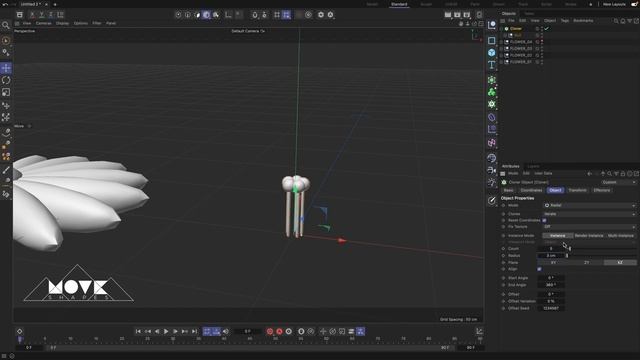This screenshot has width=640, height=360.
Task: Toggle Reset Coordinates checkbox
Action: pos(544,220)
